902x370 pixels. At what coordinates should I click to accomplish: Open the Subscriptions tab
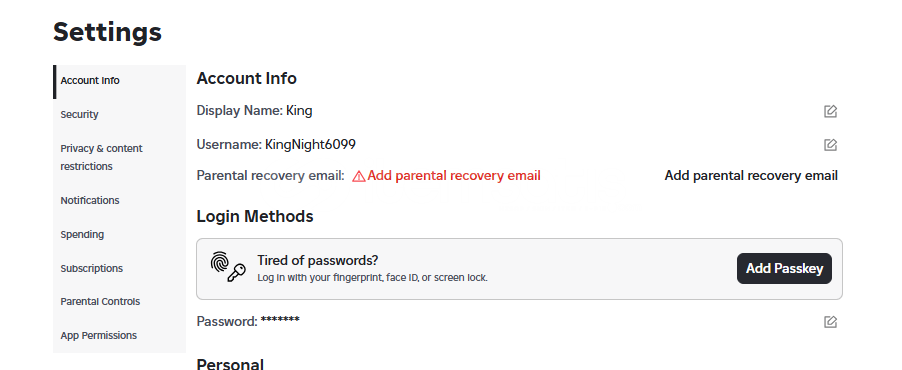pyautogui.click(x=120, y=268)
